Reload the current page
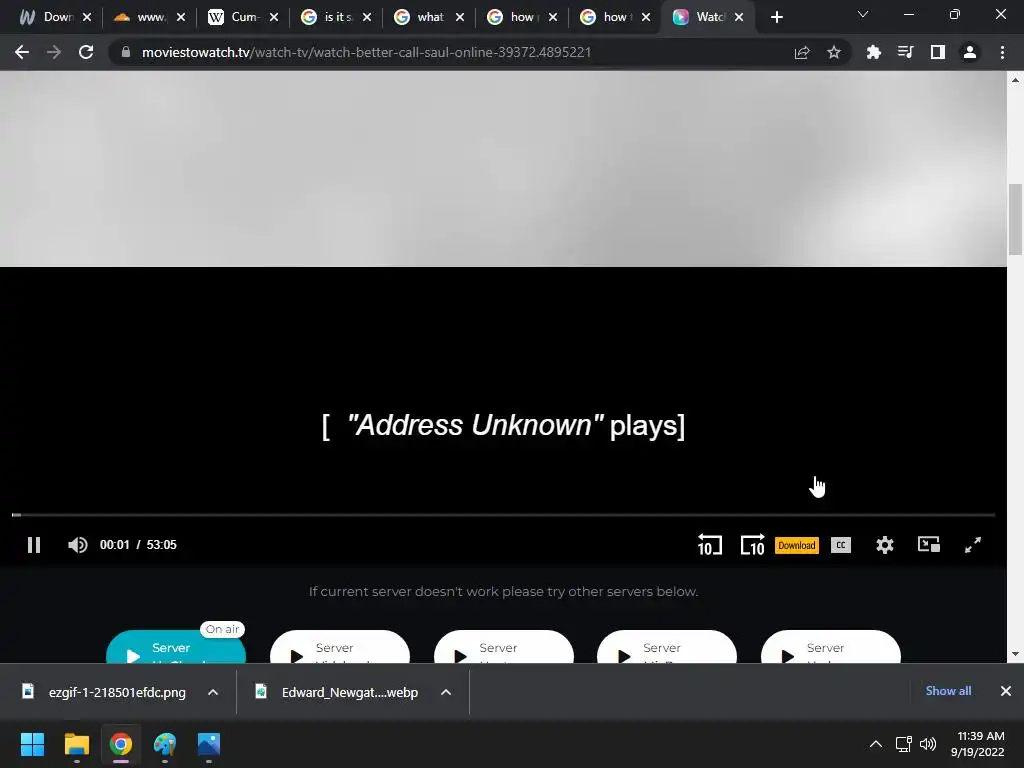Viewport: 1024px width, 768px height. pyautogui.click(x=86, y=52)
